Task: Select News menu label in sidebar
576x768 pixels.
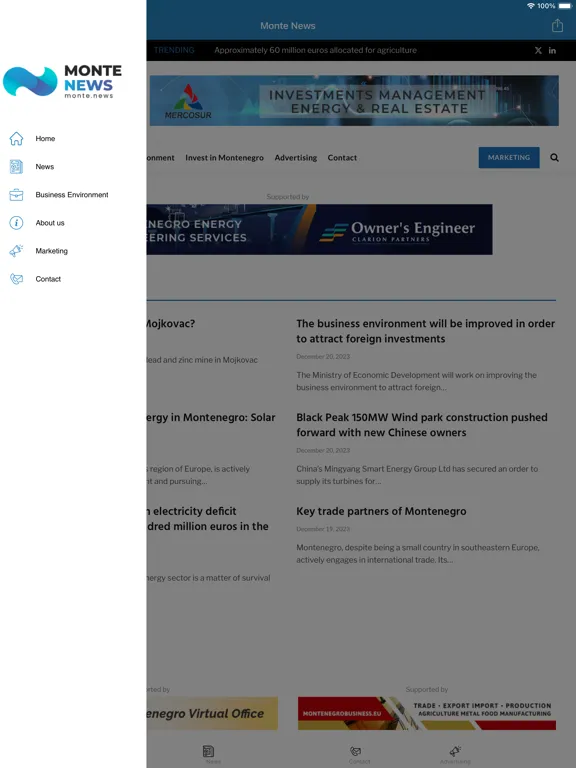Action: pyautogui.click(x=45, y=167)
